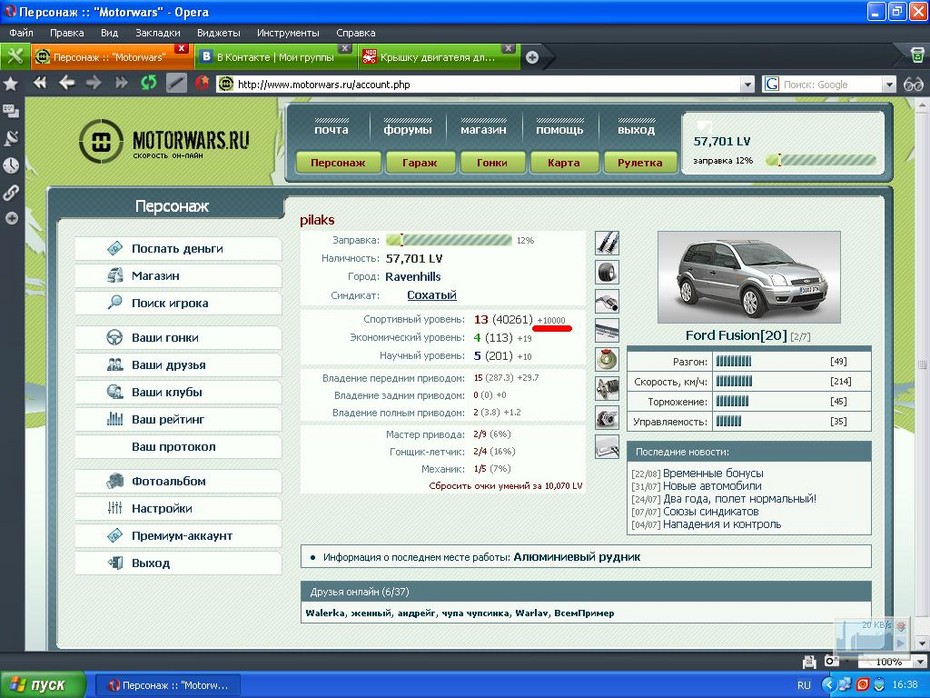The width and height of the screenshot is (930, 698).
Task: Click the Гараж button
Action: click(x=420, y=162)
